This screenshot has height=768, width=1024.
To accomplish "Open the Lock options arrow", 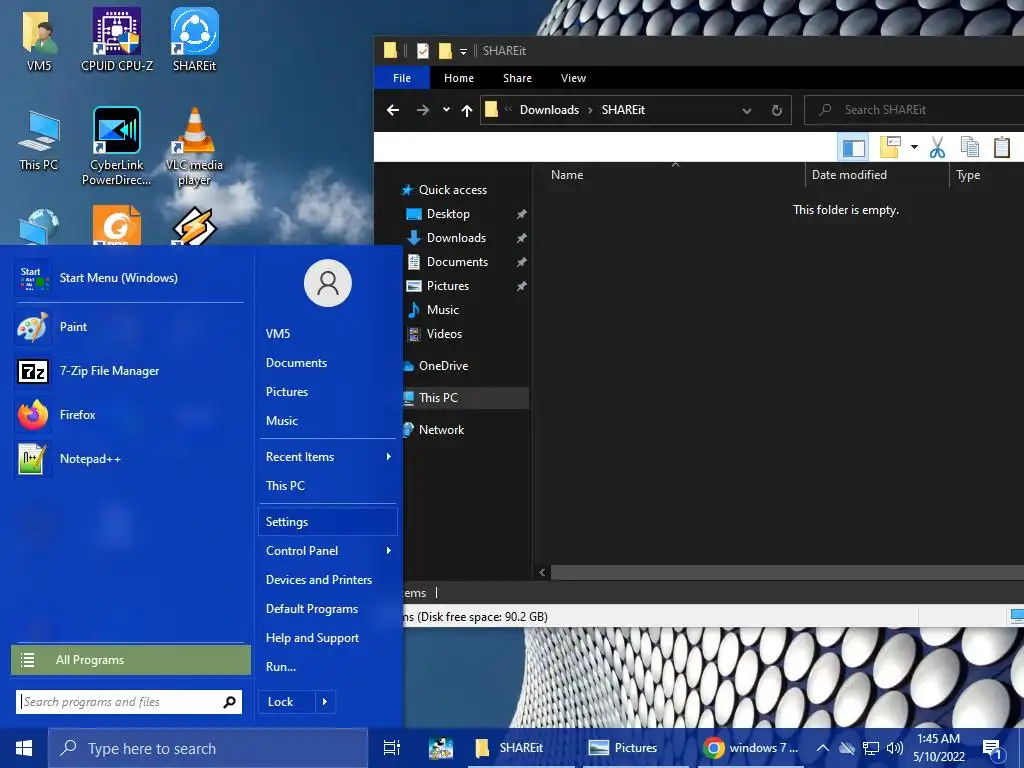I will tap(325, 702).
